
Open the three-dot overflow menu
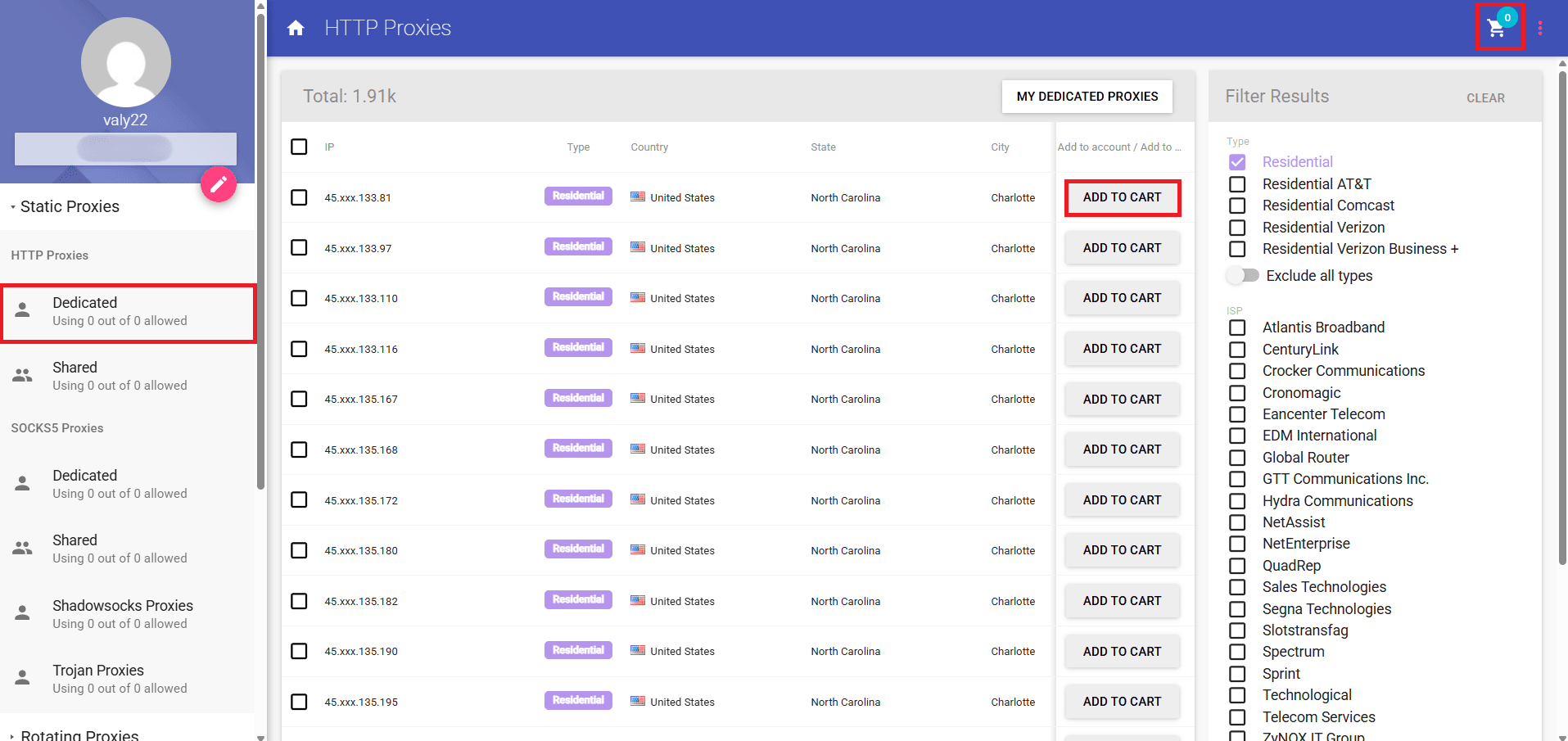pos(1540,27)
